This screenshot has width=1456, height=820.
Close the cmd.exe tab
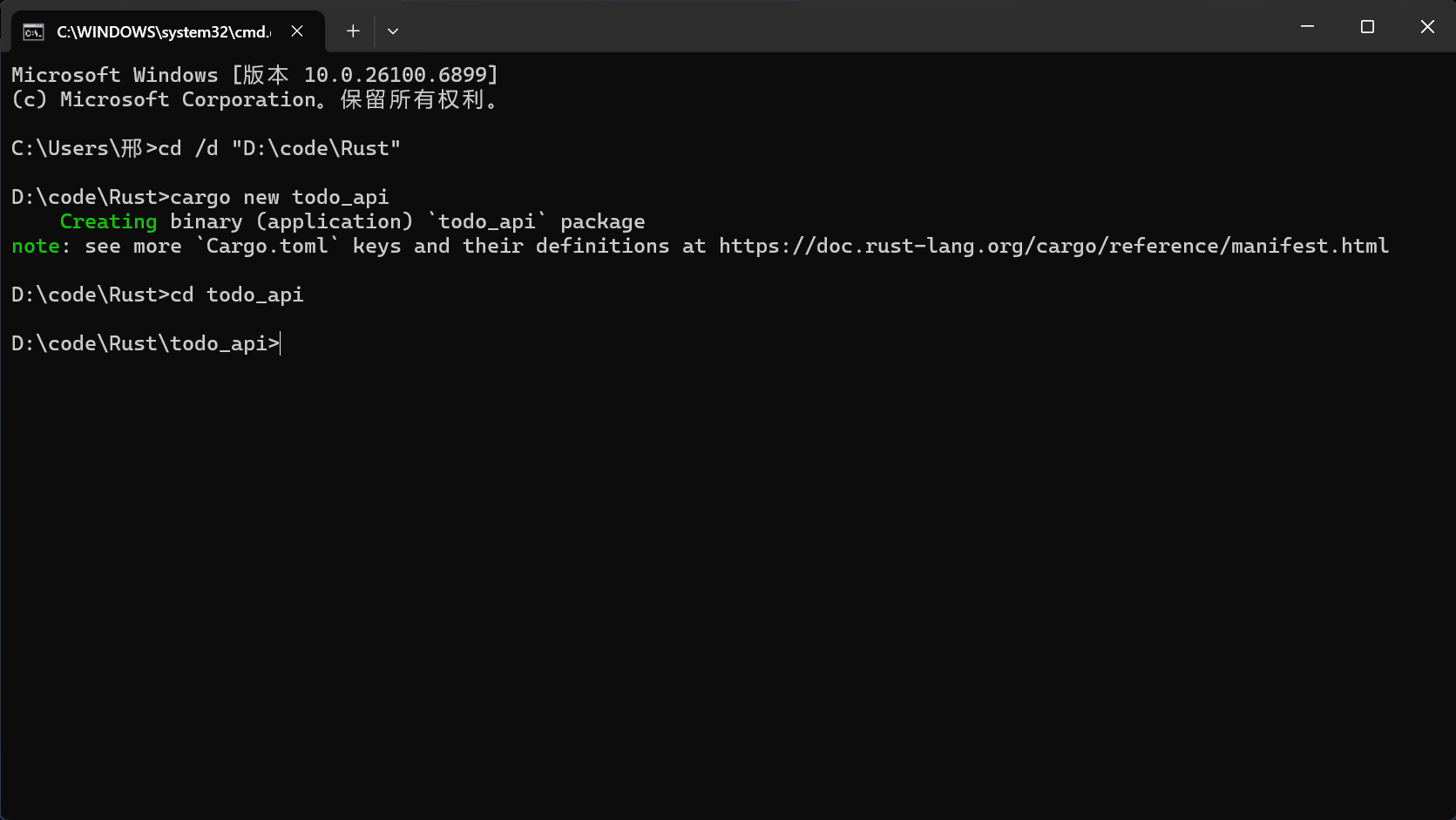297,31
